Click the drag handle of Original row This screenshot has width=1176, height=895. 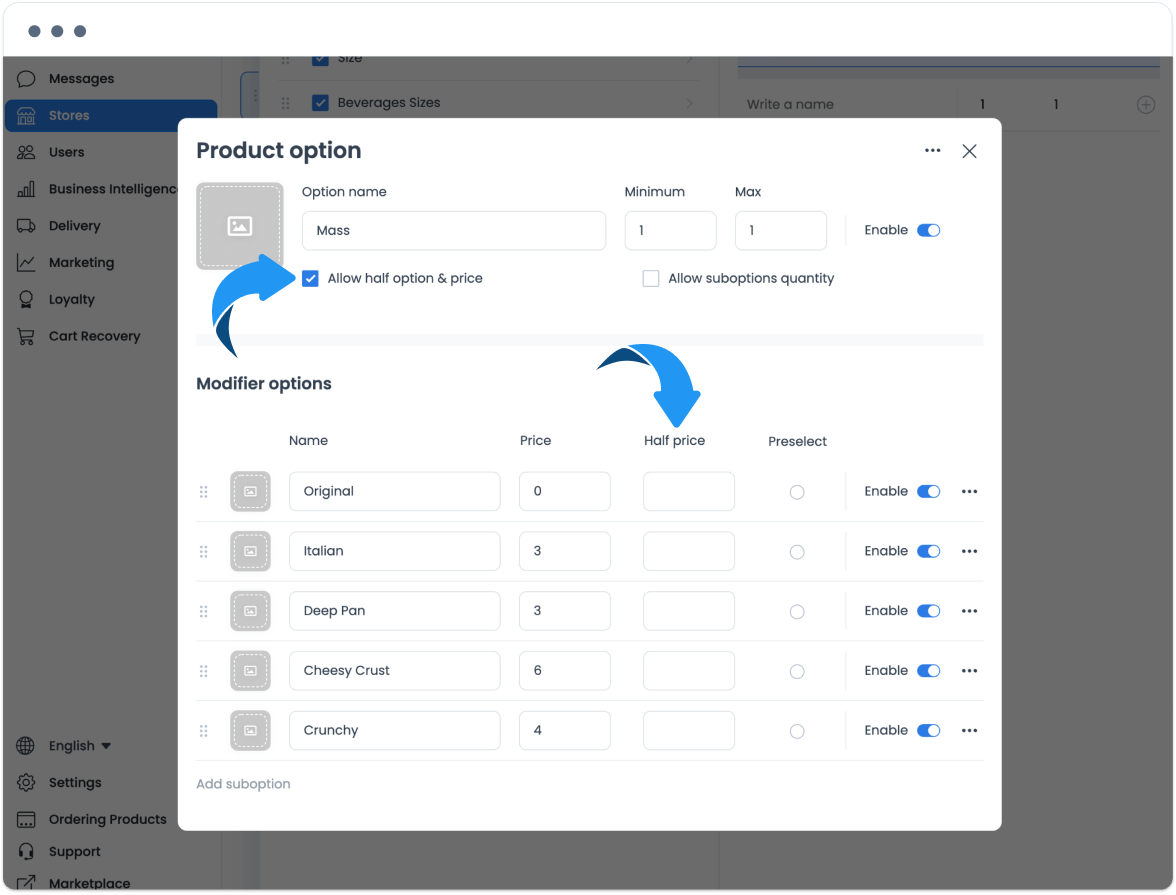pyautogui.click(x=204, y=492)
